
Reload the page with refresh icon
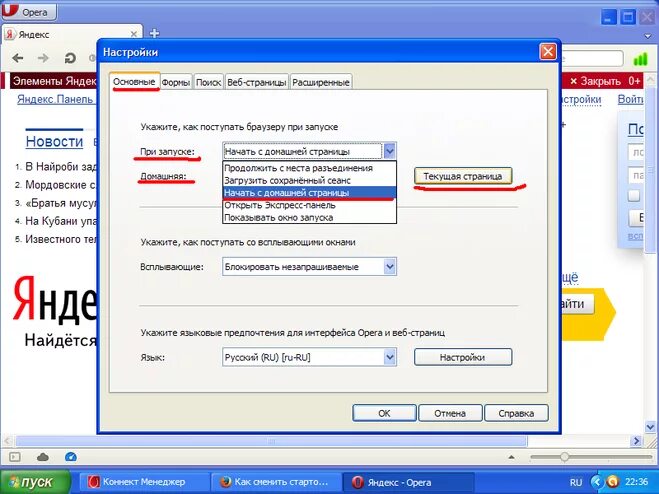tap(70, 58)
